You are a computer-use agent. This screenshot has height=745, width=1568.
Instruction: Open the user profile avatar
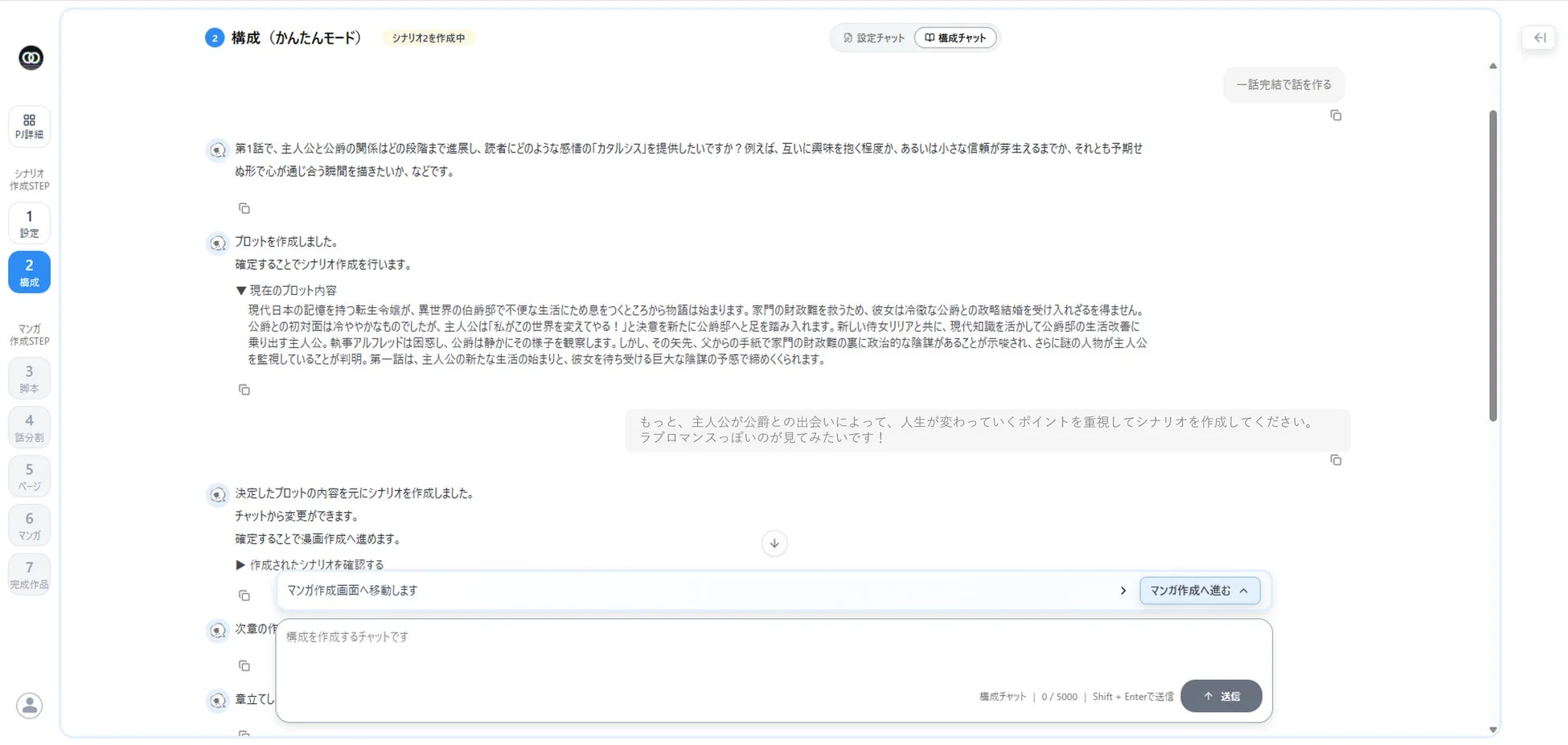tap(30, 706)
